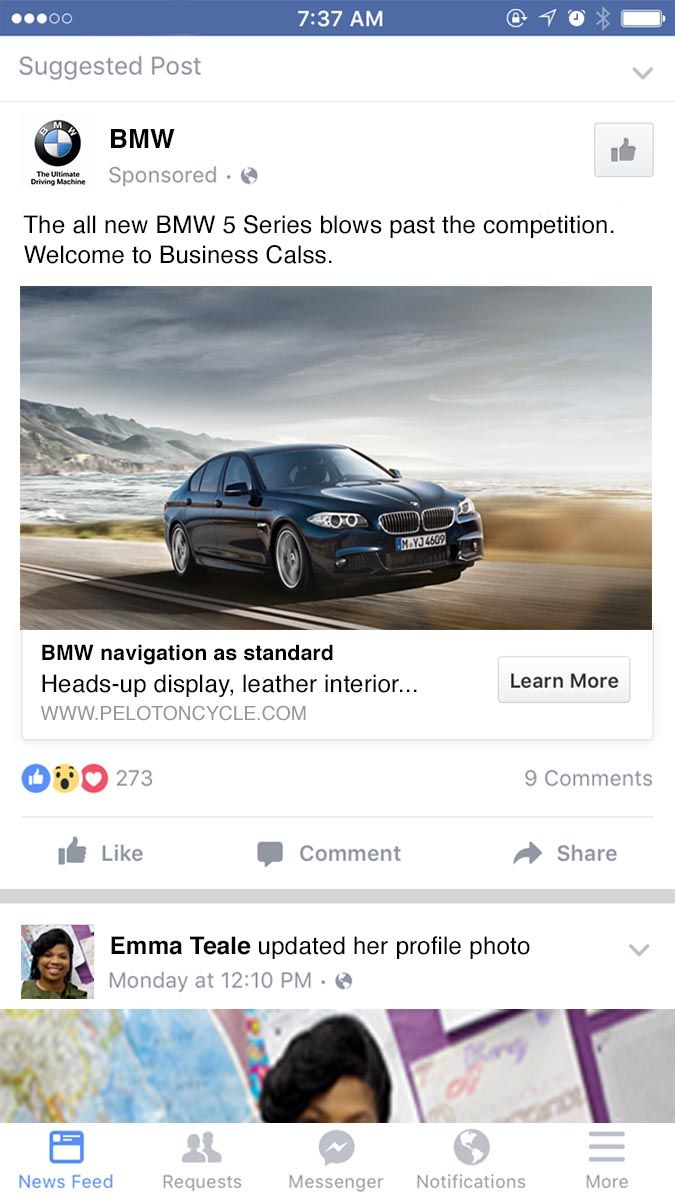View the reaction emojis on BMW post
Viewport: 675px width, 1195px height.
pyautogui.click(x=65, y=778)
